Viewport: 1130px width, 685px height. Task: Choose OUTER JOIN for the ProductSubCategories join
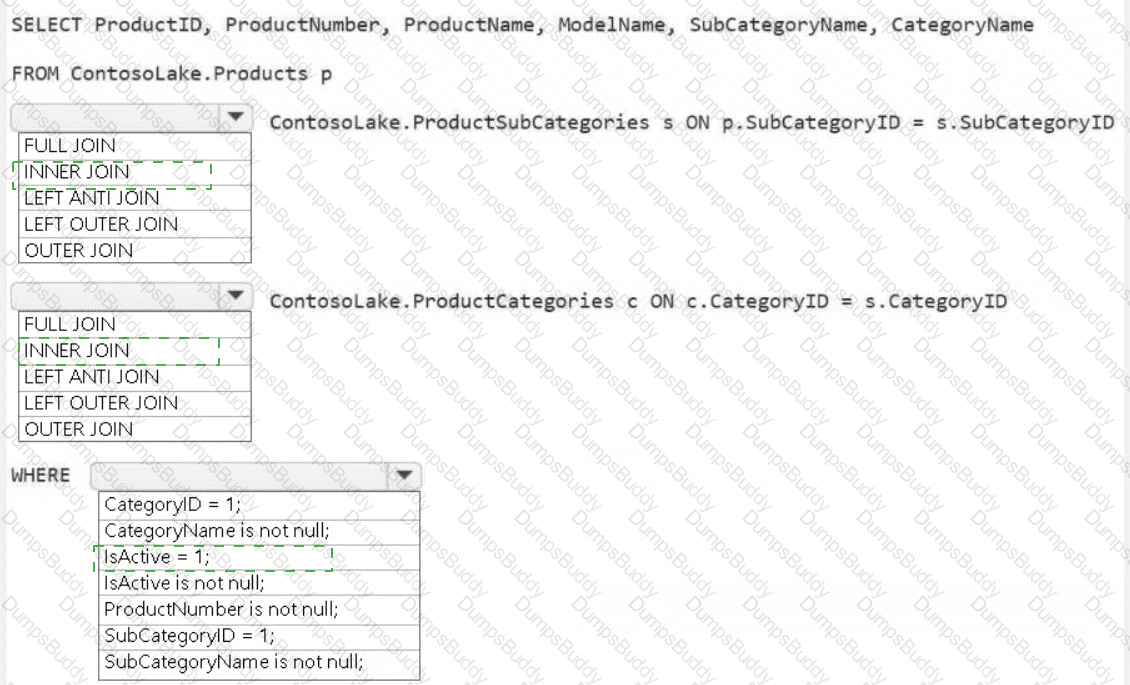78,250
